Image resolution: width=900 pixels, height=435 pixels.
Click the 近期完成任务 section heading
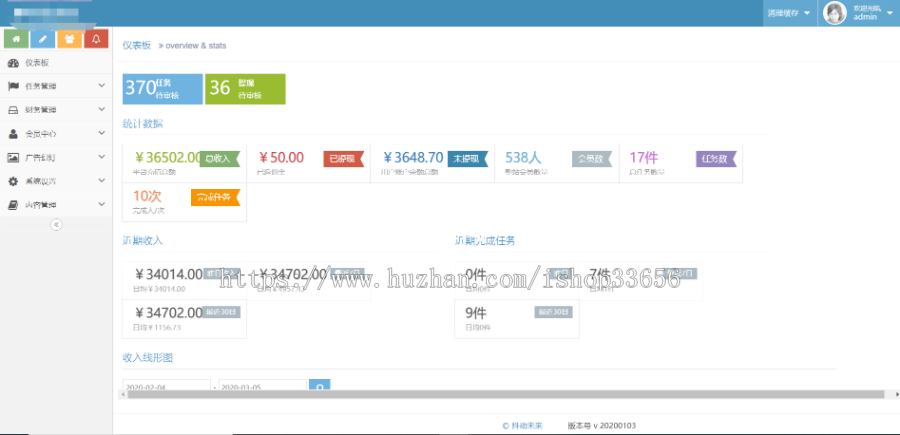click(484, 240)
